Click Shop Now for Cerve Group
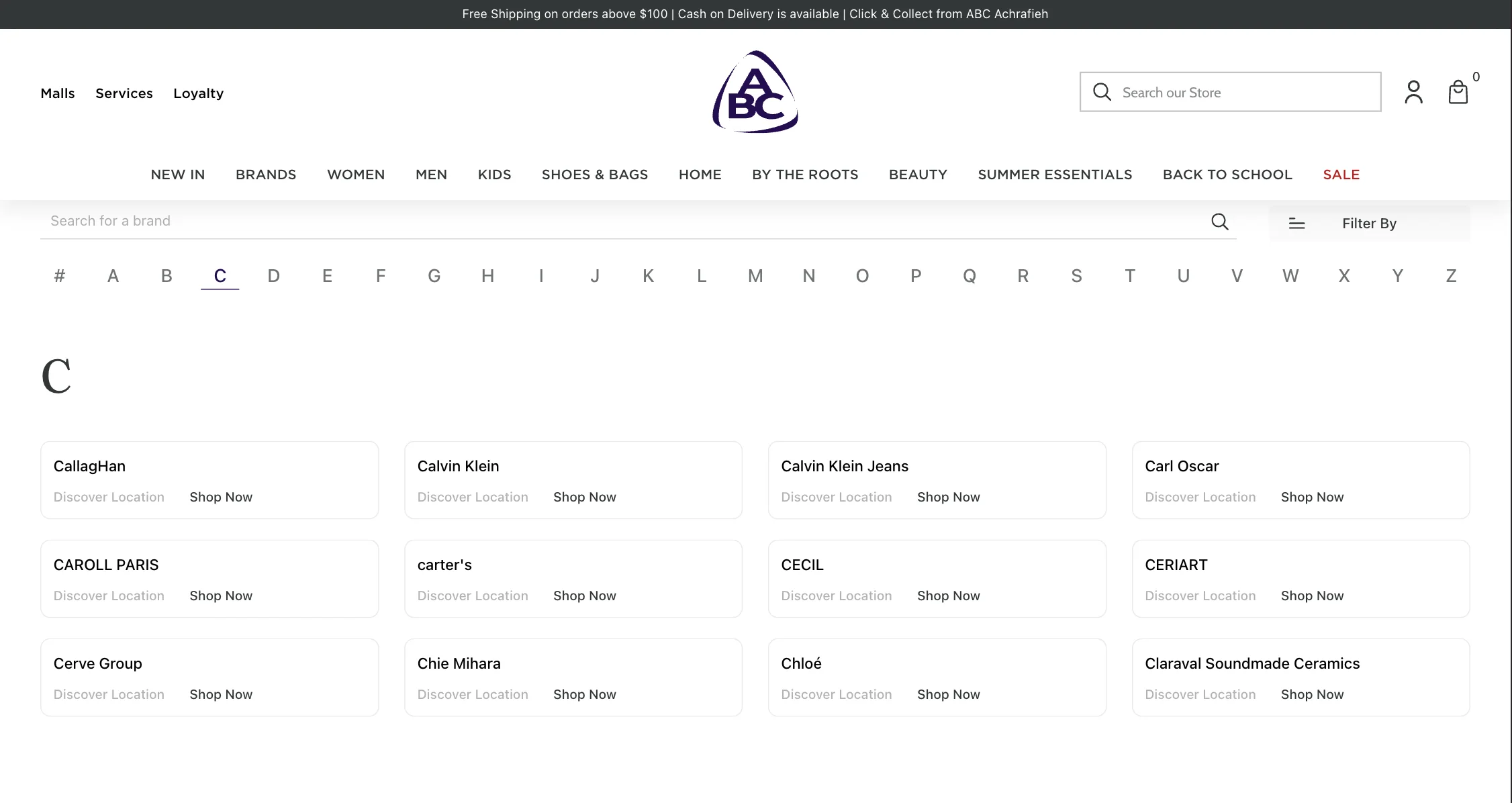Screen dimensions: 1512x803 coord(221,695)
